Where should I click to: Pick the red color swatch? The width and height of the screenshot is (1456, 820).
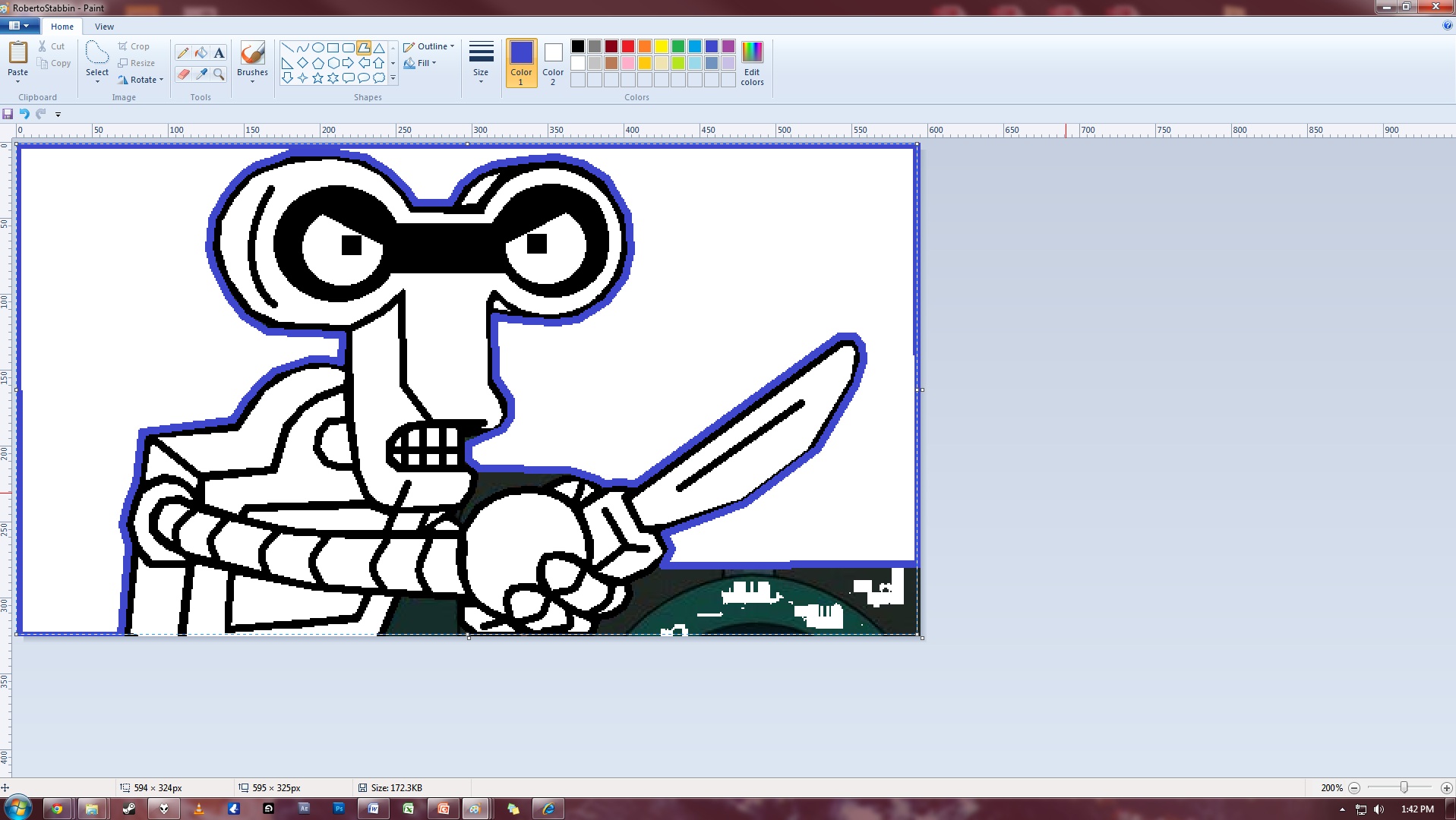tap(628, 46)
